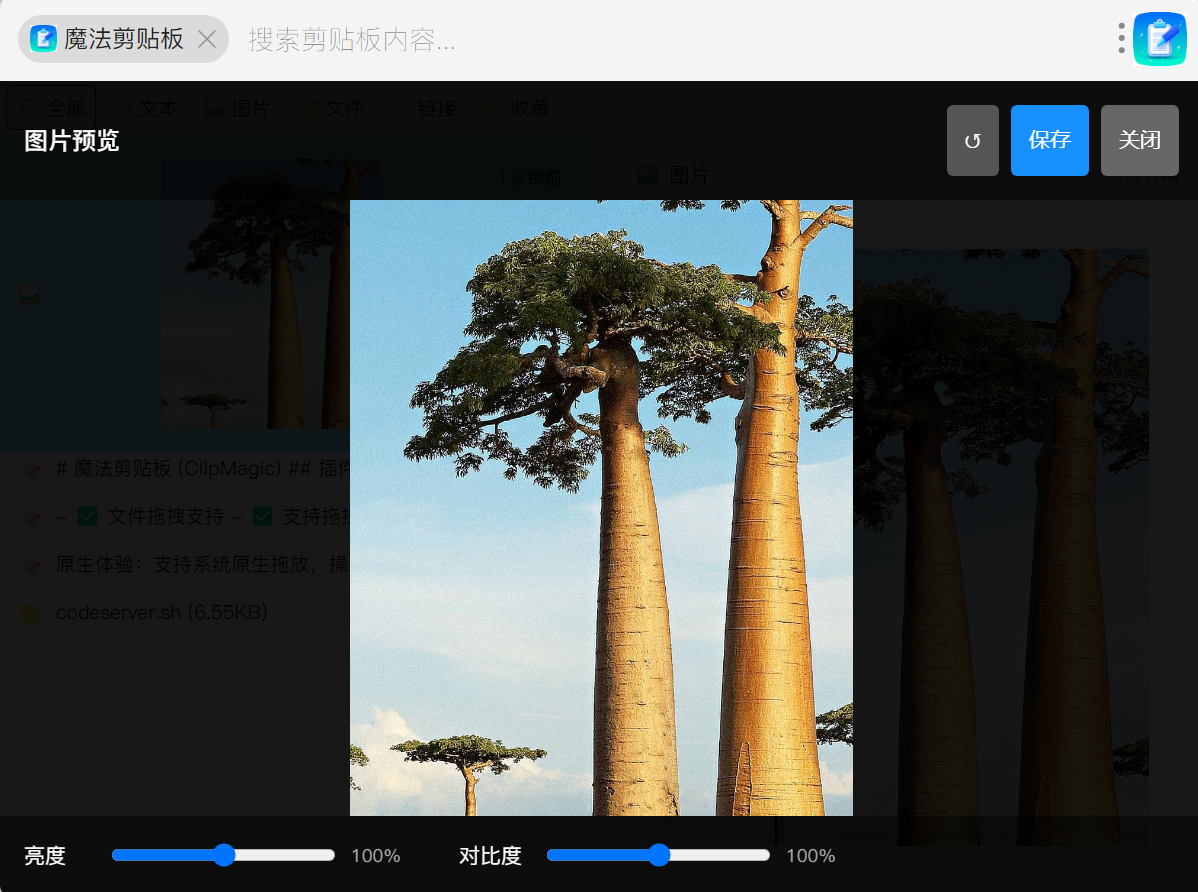Viewport: 1198px width, 892px height.
Task: Save the previewed image
Action: (x=1050, y=141)
